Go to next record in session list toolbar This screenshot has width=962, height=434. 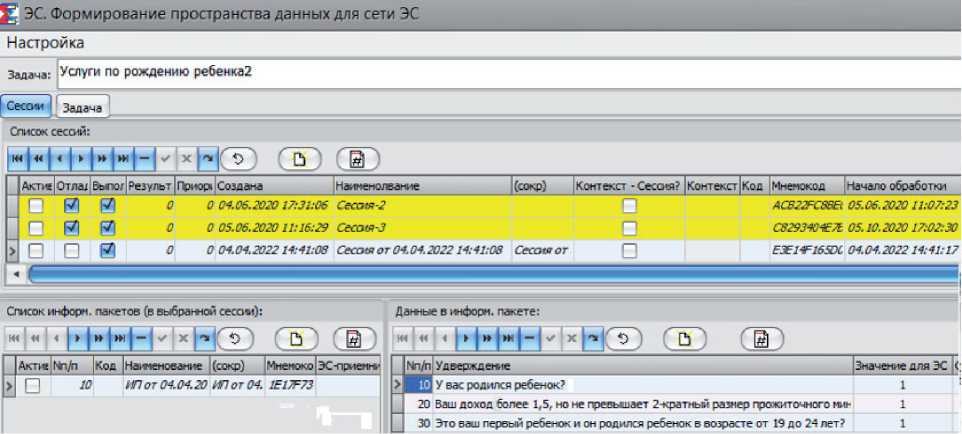coord(80,159)
